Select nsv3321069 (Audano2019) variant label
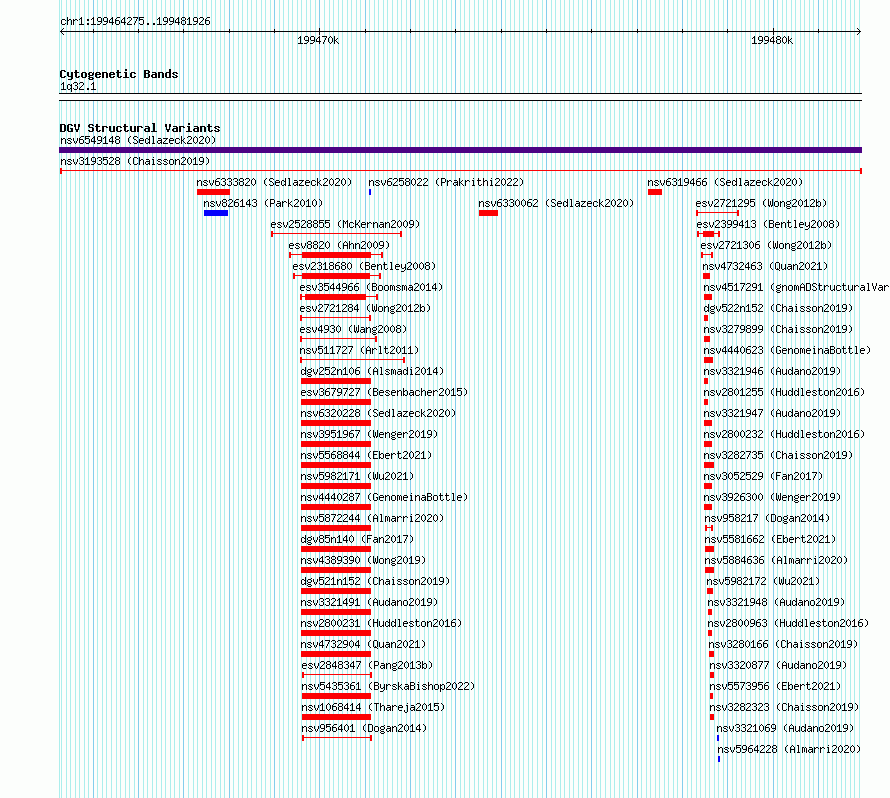 tap(786, 728)
